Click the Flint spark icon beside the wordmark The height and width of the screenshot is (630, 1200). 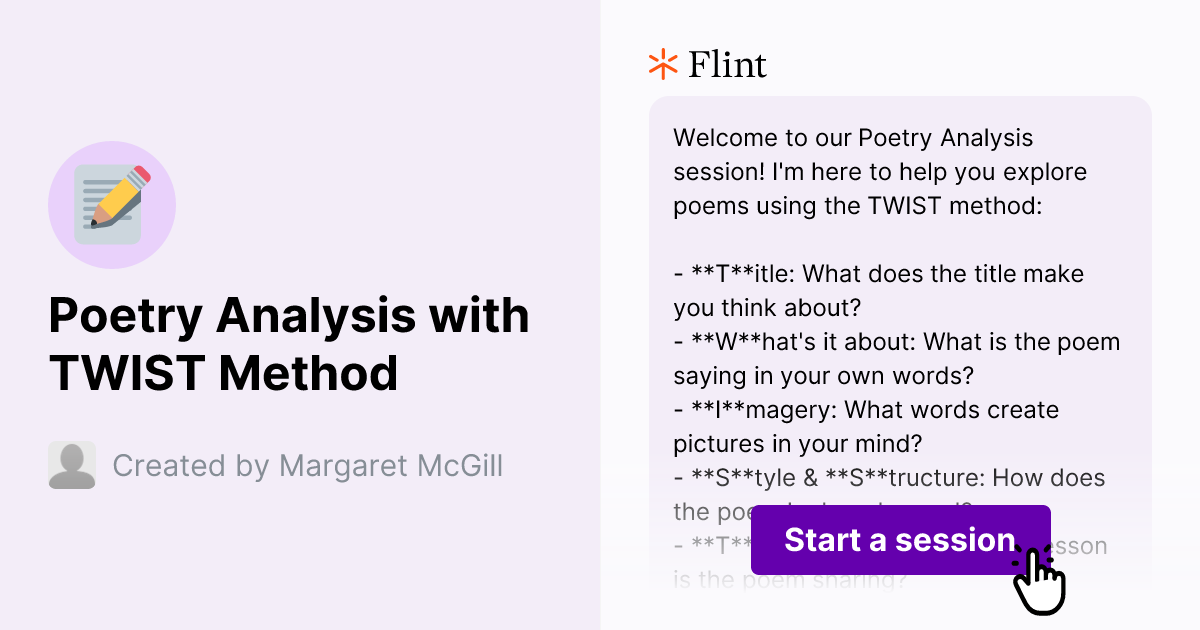(661, 64)
